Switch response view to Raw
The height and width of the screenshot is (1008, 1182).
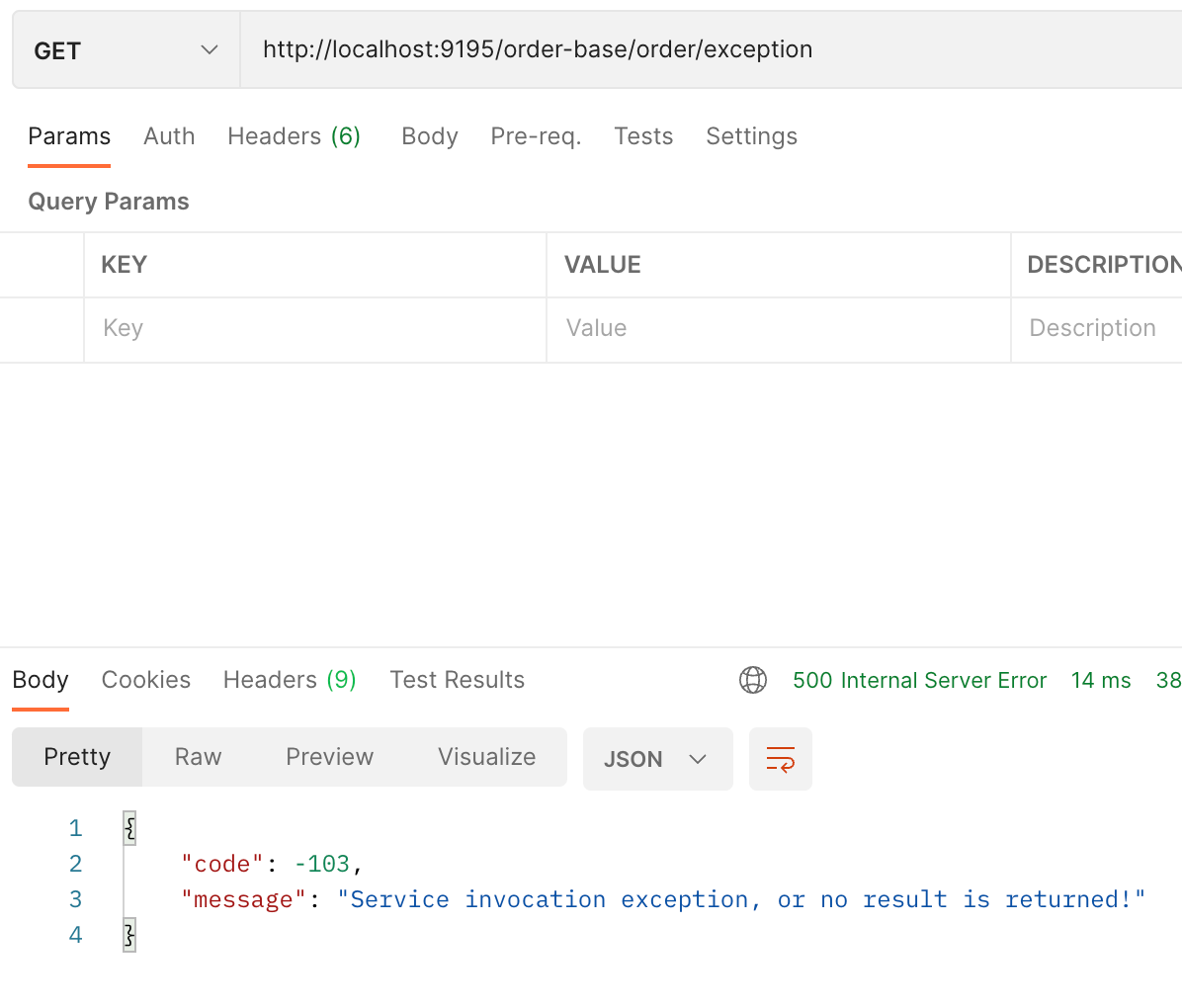[x=199, y=757]
